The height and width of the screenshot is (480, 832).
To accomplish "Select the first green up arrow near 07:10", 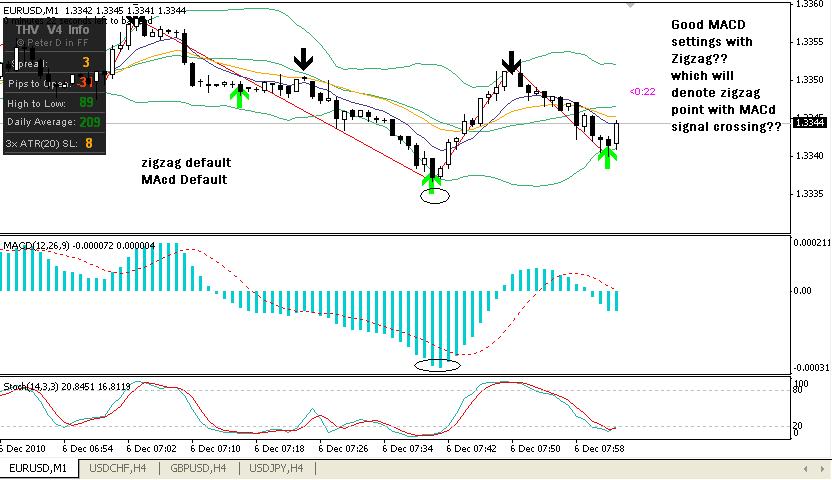I will (x=238, y=95).
